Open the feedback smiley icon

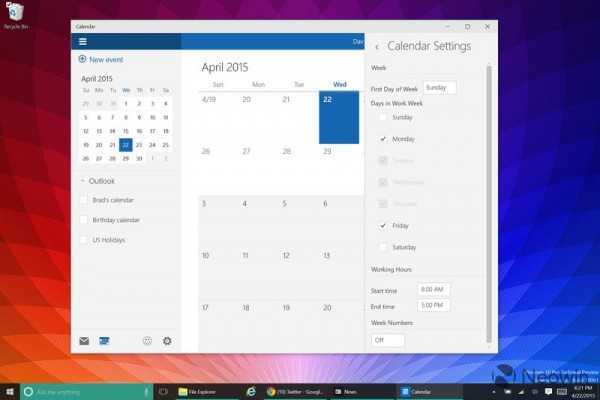pos(147,341)
